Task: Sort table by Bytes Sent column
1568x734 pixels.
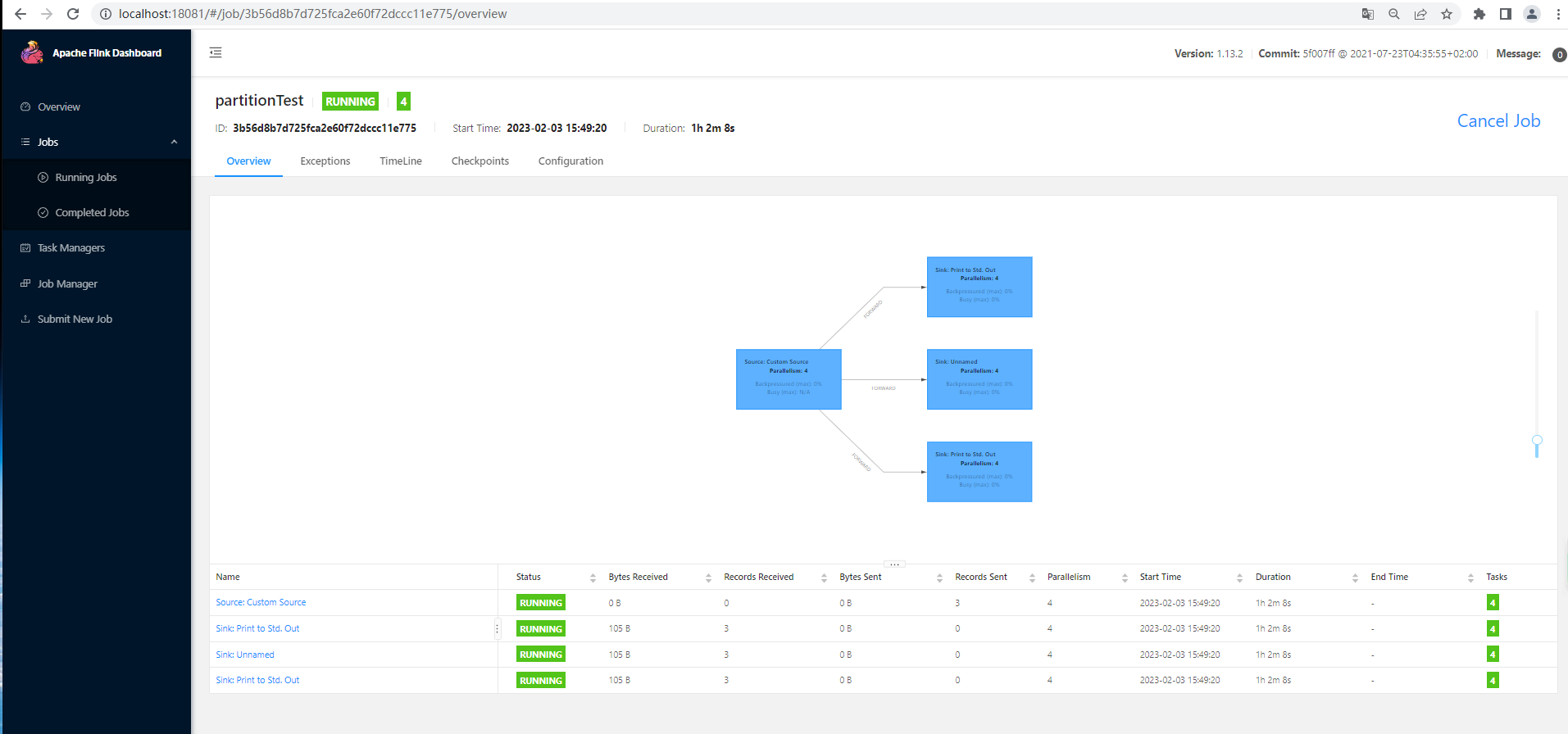Action: (939, 578)
